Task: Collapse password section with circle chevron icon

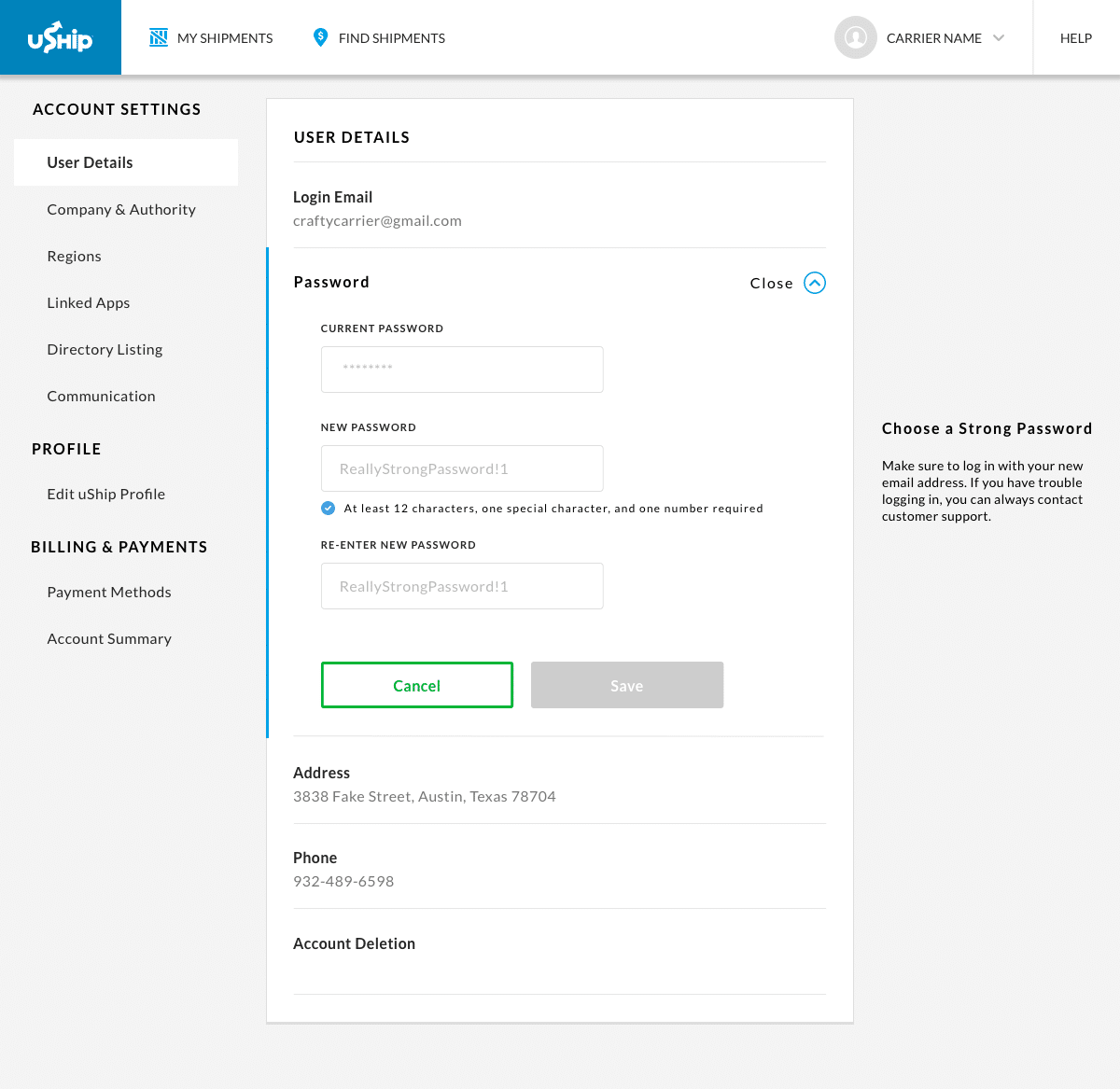Action: (x=815, y=283)
